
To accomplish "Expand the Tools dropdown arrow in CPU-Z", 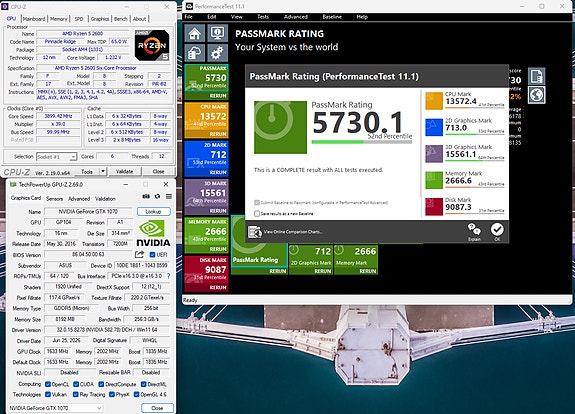I will pyautogui.click(x=103, y=171).
